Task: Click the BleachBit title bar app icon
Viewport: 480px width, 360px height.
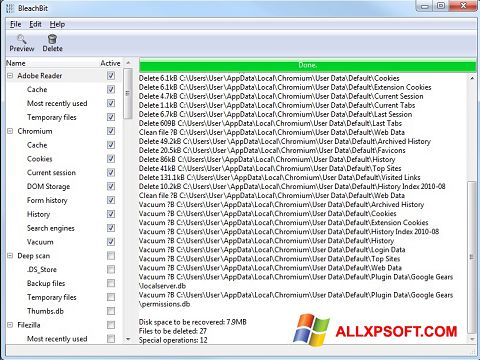Action: coord(10,8)
